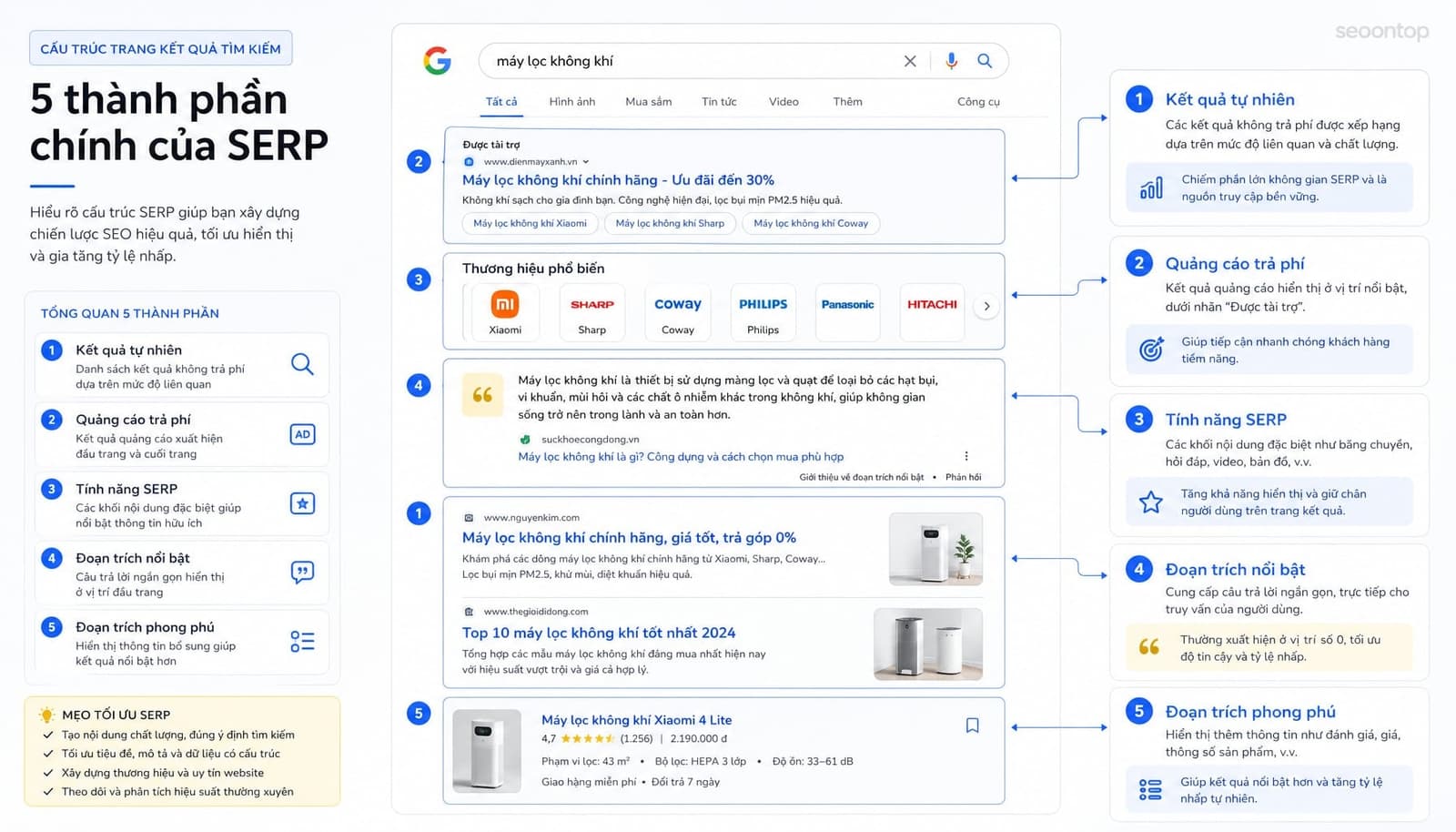Click the CẤU TRÚC TRANG KẾT QUẢ TÌM KIẾM badge

[161, 48]
